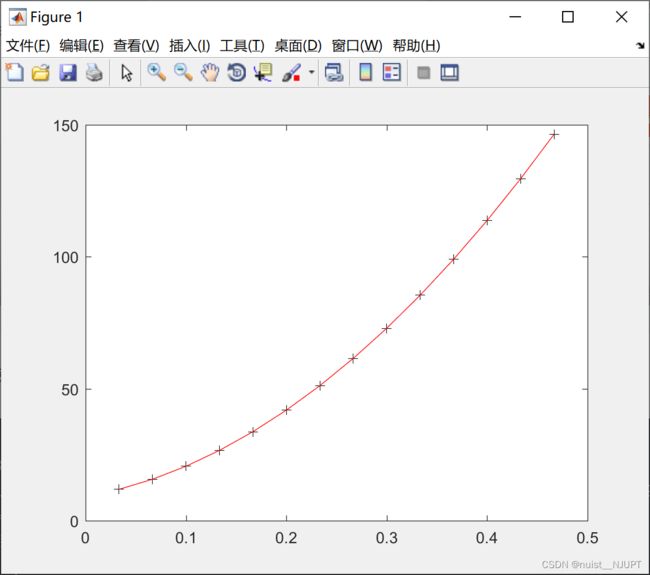This screenshot has height=575, width=650.
Task: Click the y-axis label 50
Action: (70, 390)
